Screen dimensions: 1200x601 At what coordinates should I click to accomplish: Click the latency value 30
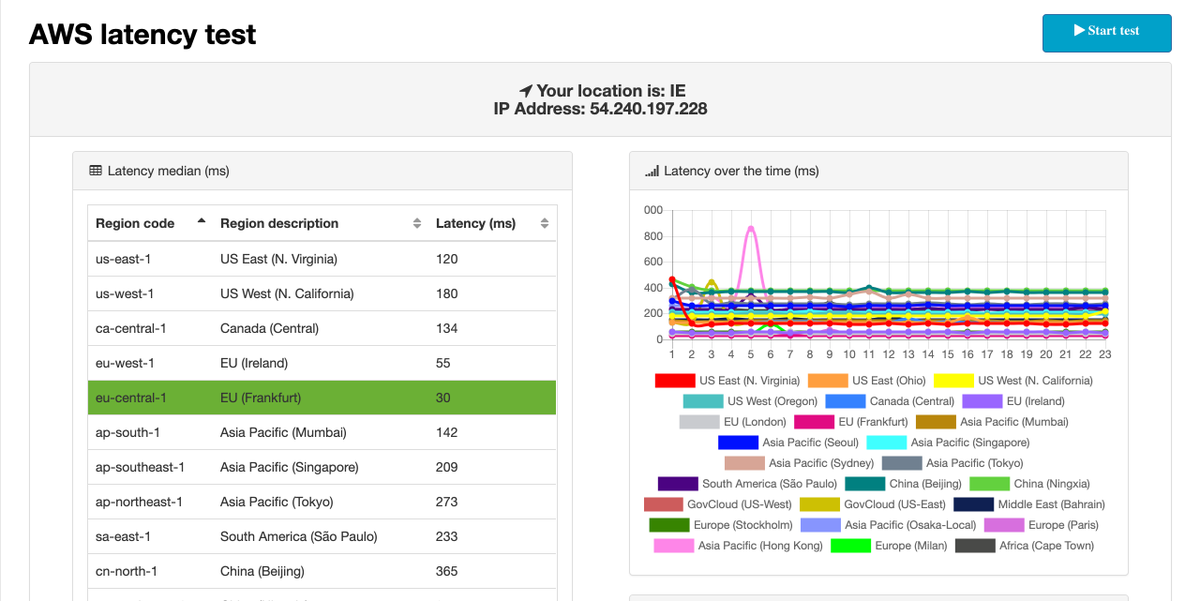[443, 398]
